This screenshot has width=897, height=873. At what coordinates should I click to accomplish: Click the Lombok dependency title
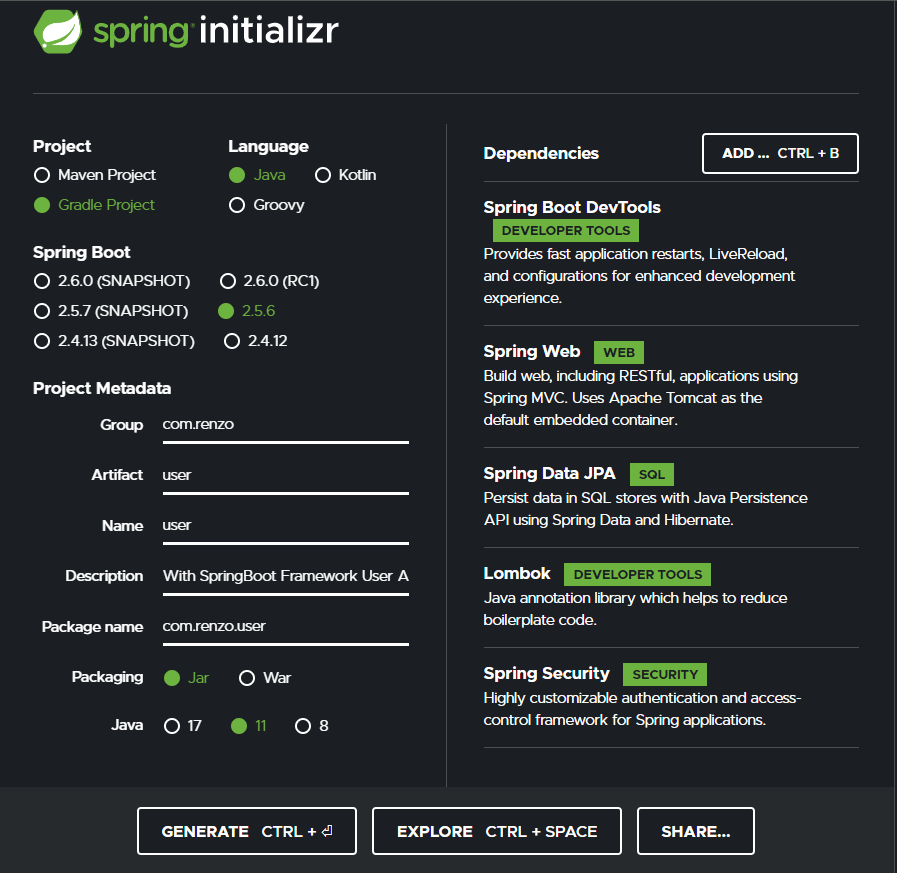click(x=517, y=573)
